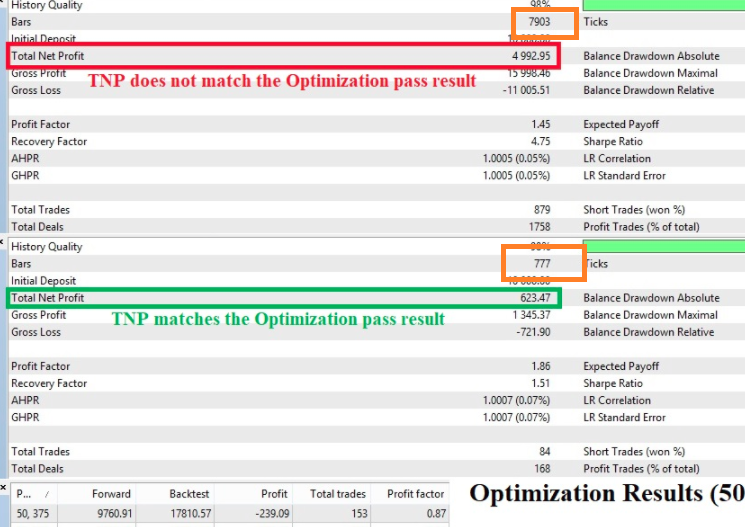Click the Gross Profit value 1 345.37
Viewport: 745px width, 527px height.
[x=531, y=315]
